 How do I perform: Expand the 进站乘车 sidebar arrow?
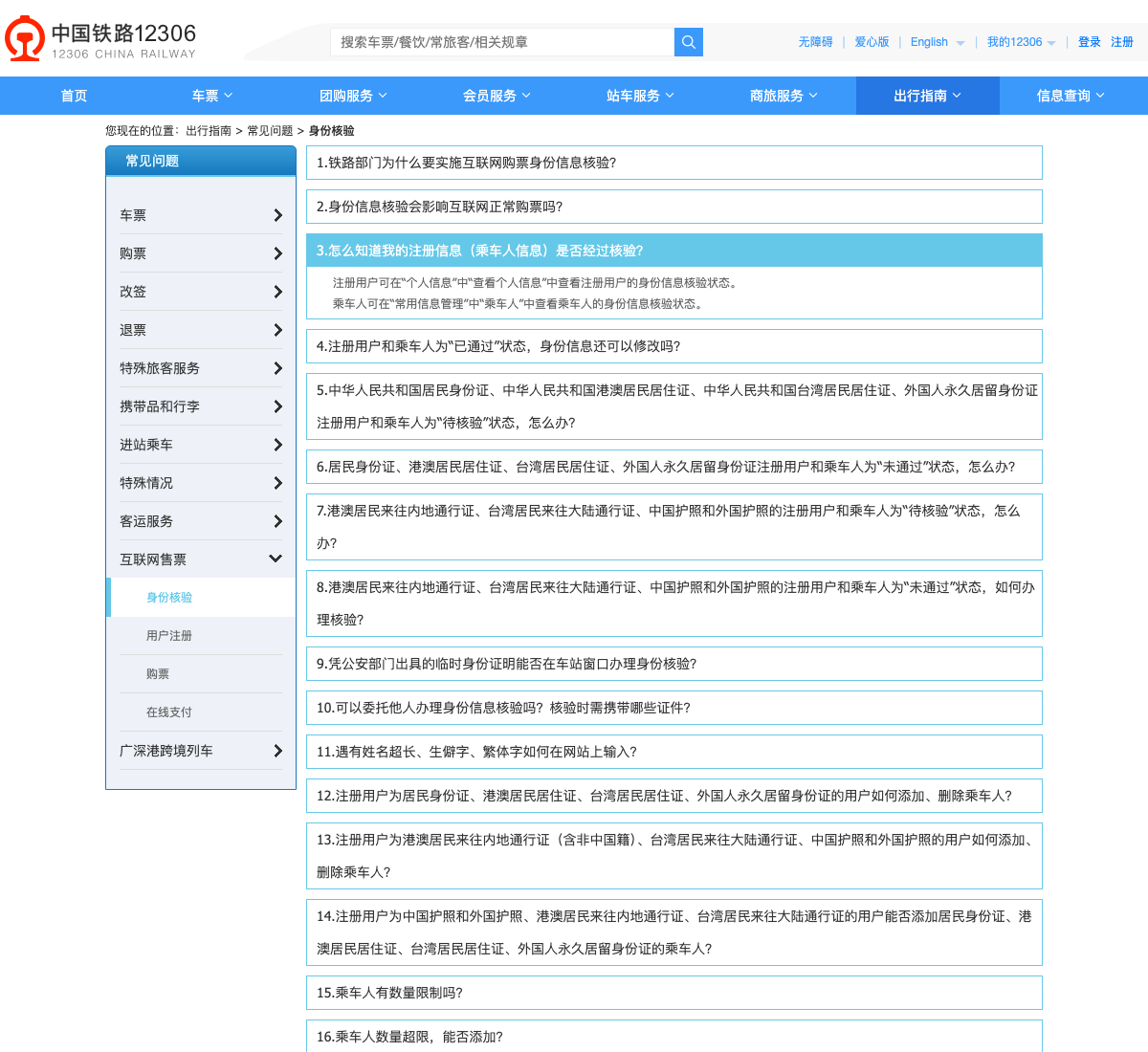pyautogui.click(x=277, y=445)
